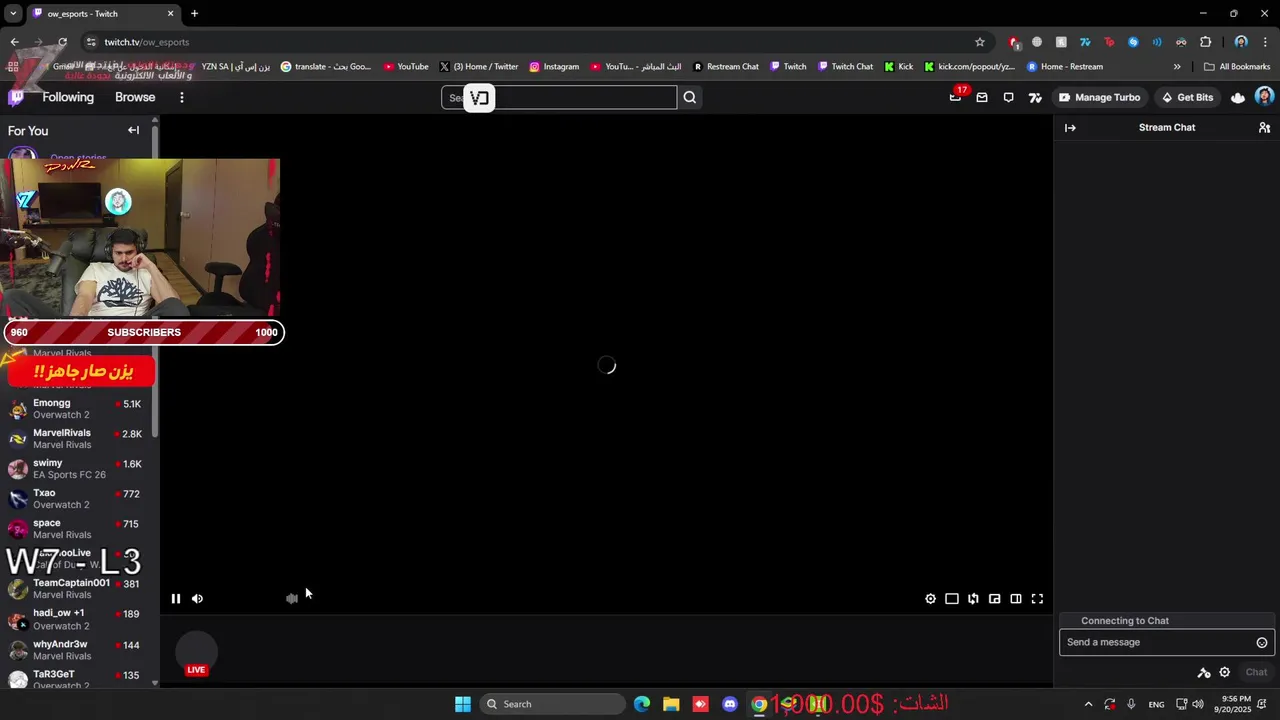Screen dimensions: 1280x720
Task: Open the YouTube bookmark
Action: 406,67
